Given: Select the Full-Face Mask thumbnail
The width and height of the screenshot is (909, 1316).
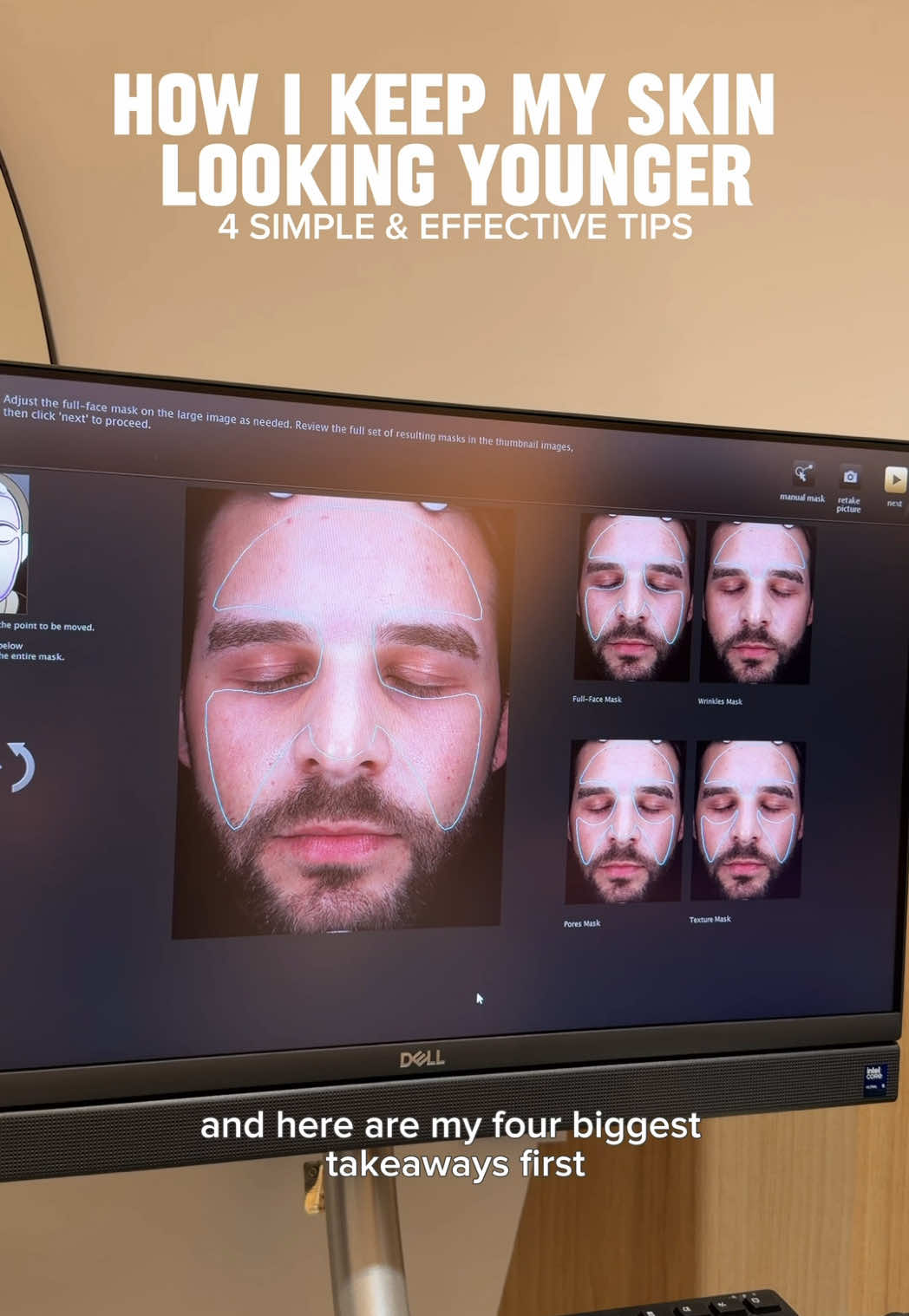Looking at the screenshot, I should (635, 598).
